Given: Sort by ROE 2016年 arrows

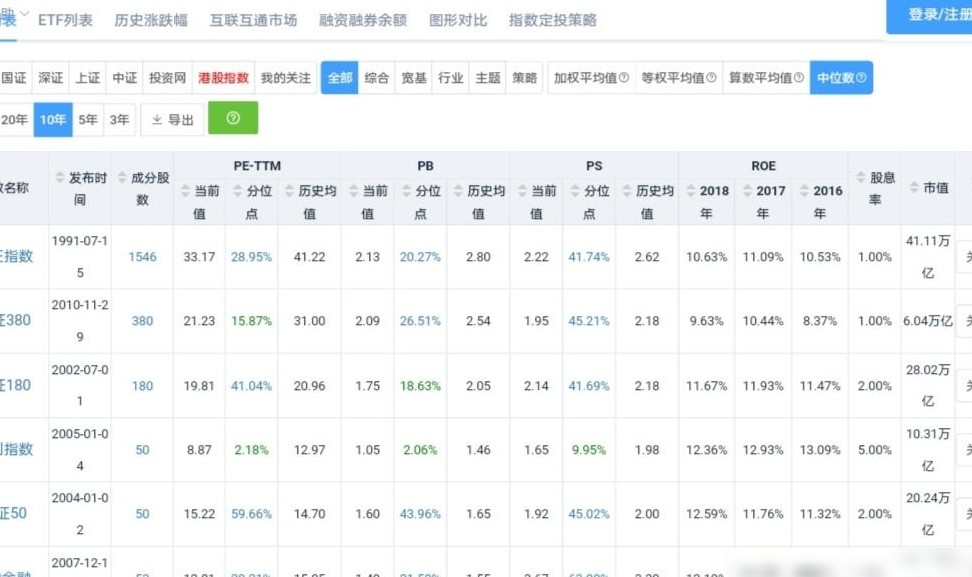Looking at the screenshot, I should [x=804, y=191].
